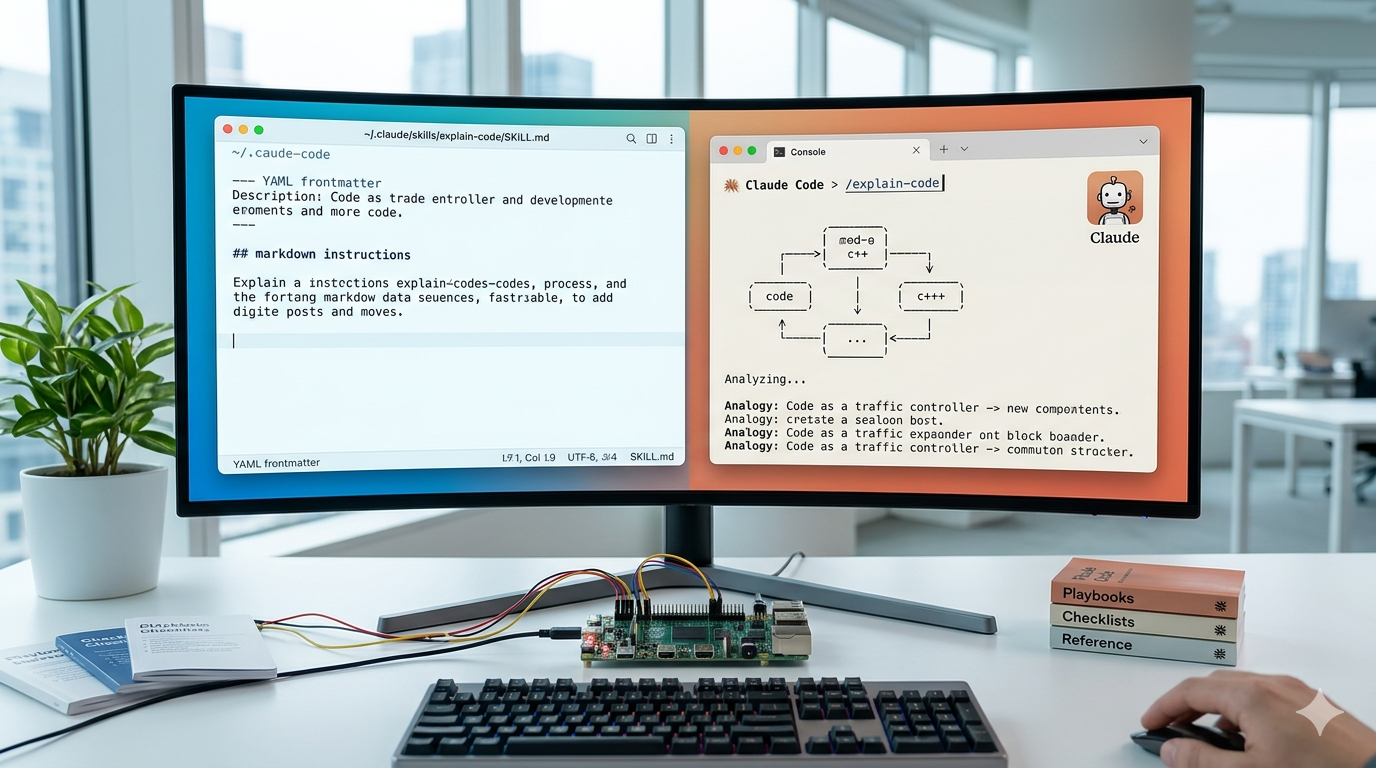The image size is (1376, 768).
Task: Add a new console tab
Action: [943, 150]
